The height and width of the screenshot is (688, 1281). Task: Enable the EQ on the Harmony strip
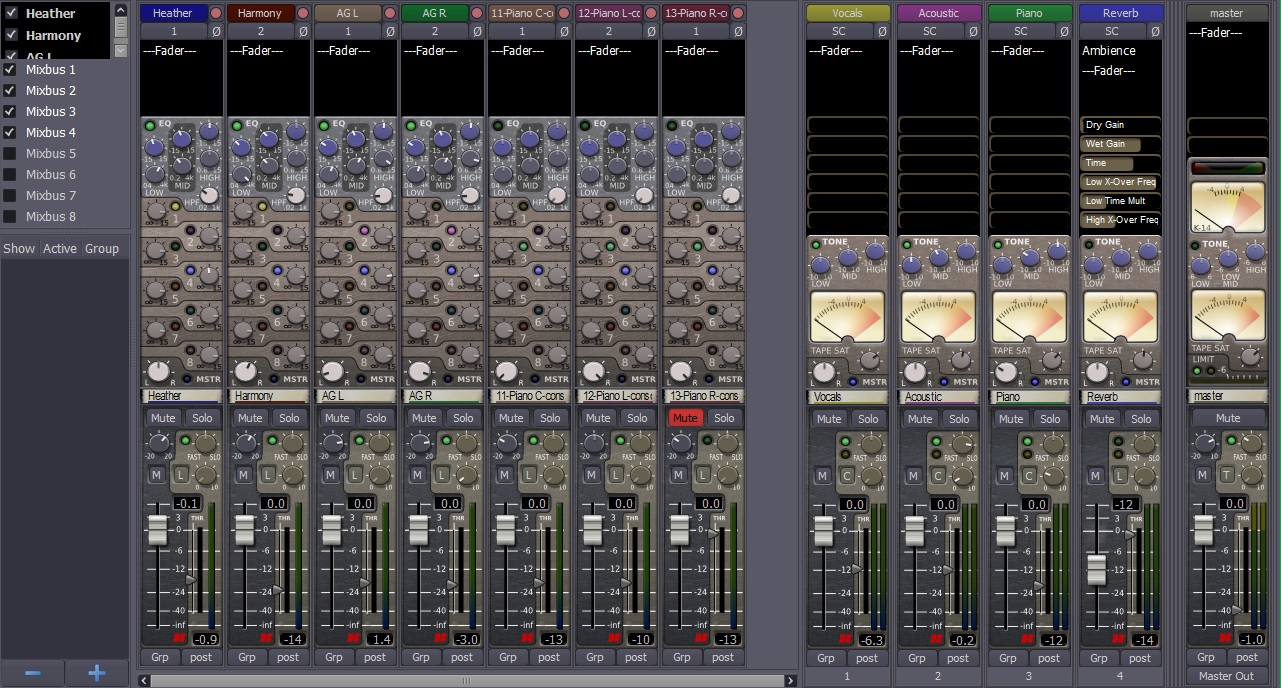(236, 123)
